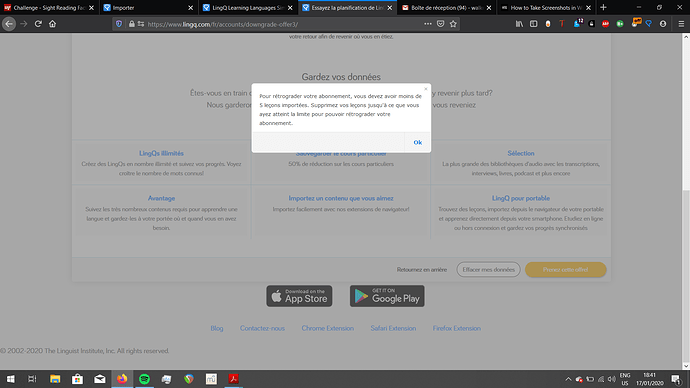Click the scrollbar down arrow
Image resolution: width=690 pixels, height=388 pixels.
tap(686, 366)
